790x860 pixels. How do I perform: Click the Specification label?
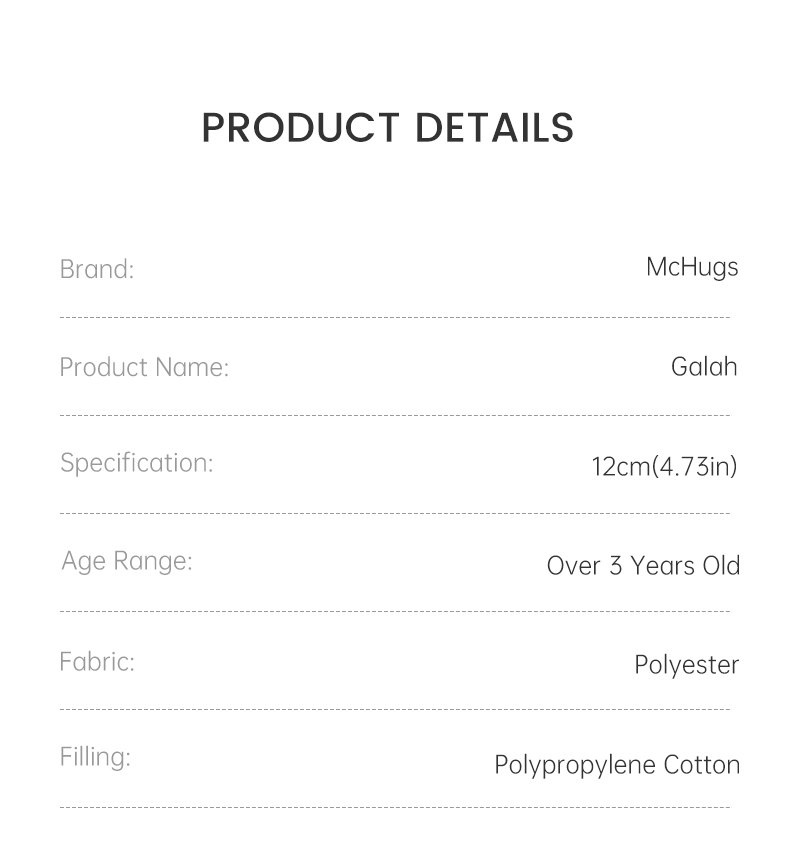click(137, 463)
